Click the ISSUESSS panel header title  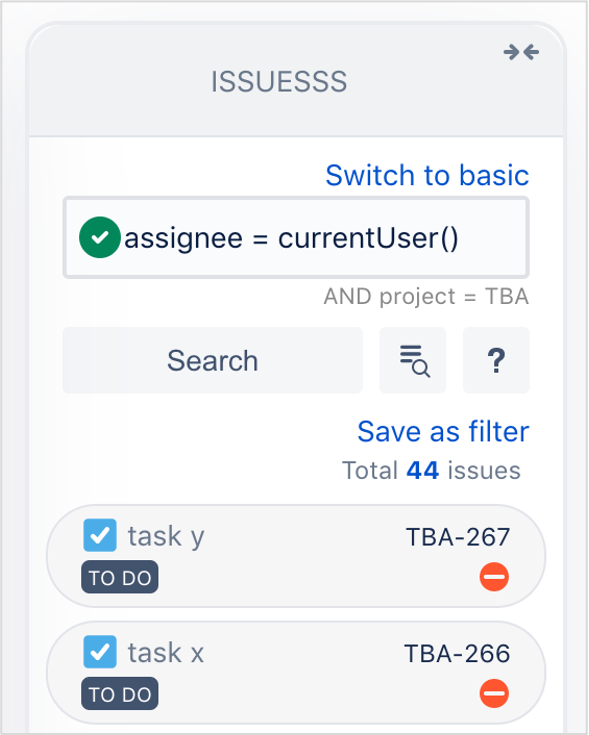point(279,82)
